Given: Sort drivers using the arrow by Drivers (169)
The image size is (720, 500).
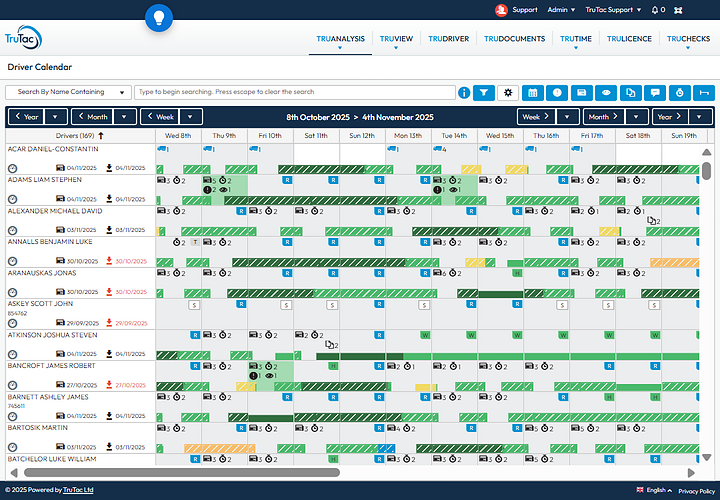Looking at the screenshot, I should (x=101, y=135).
